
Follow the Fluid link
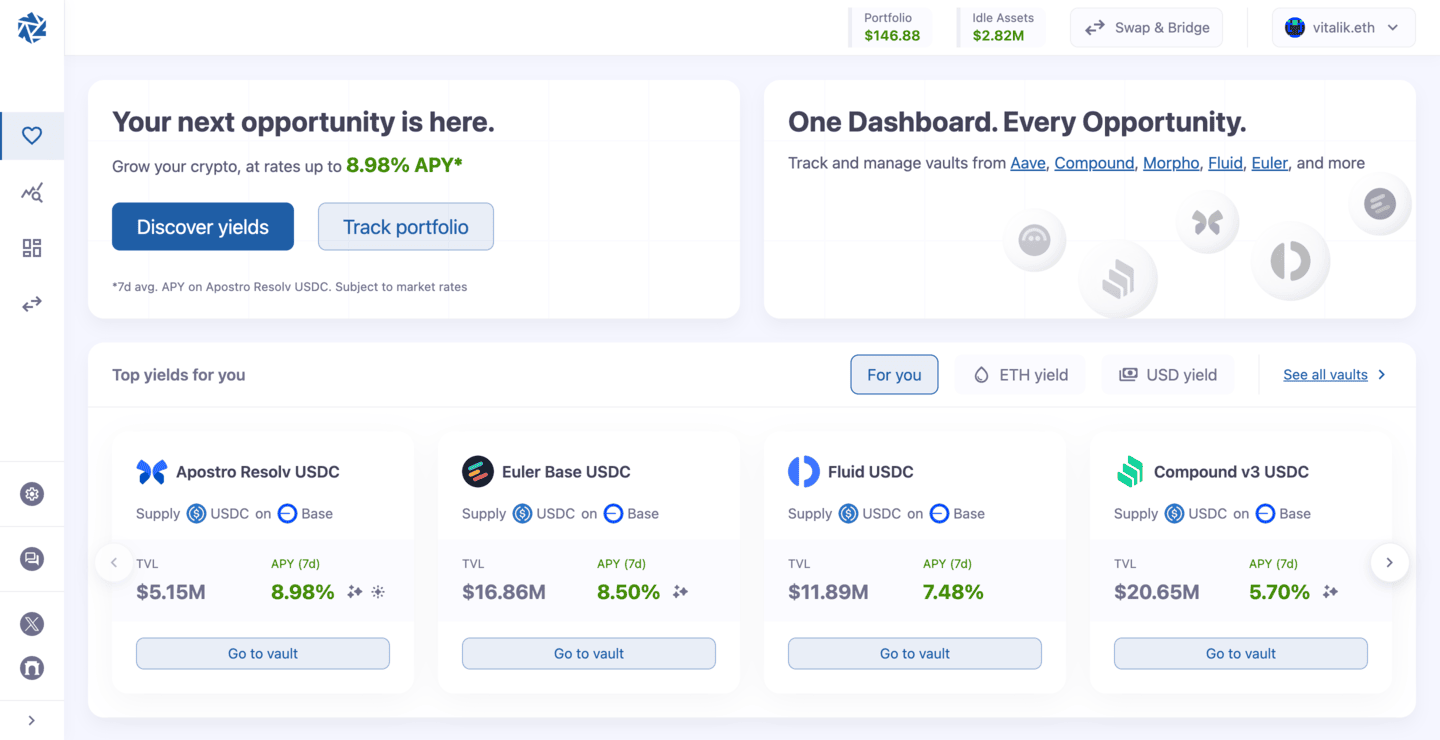coord(1225,163)
